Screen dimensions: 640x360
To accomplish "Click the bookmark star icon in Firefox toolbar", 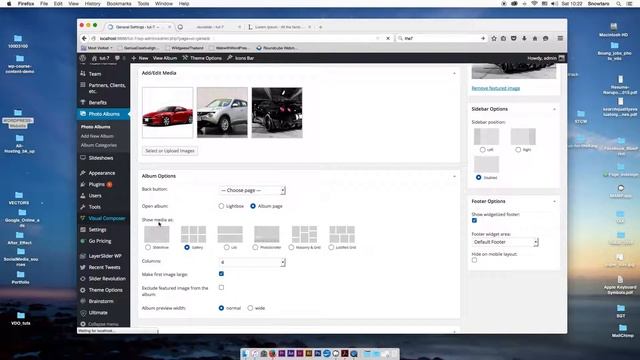I will tap(494, 38).
